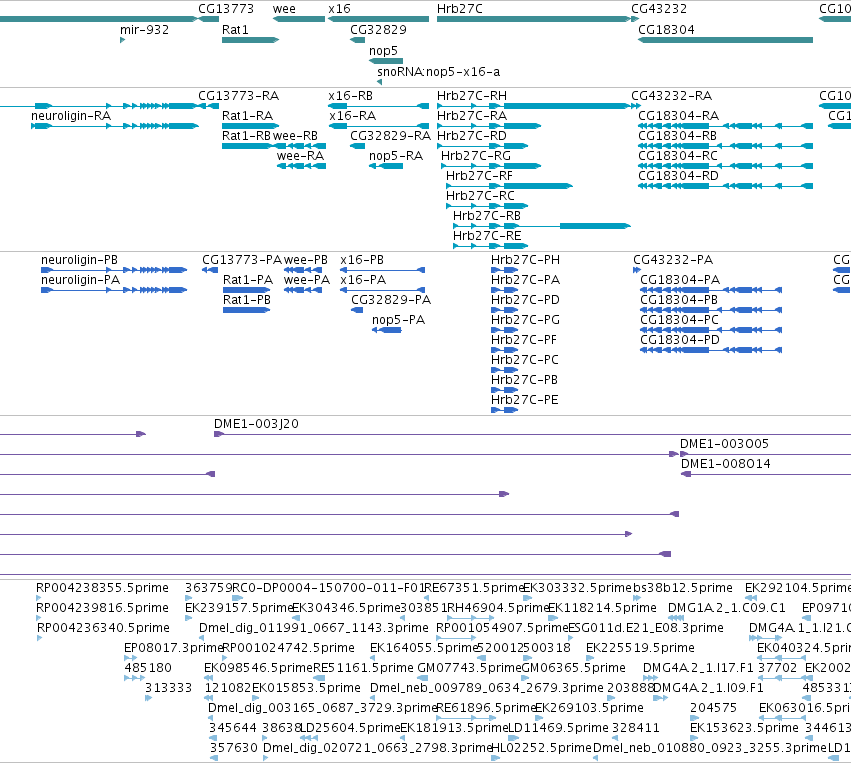Screen dimensions: 851x763
Task: Open the DME1-003J20 BAC clone label
Action: pos(256,424)
